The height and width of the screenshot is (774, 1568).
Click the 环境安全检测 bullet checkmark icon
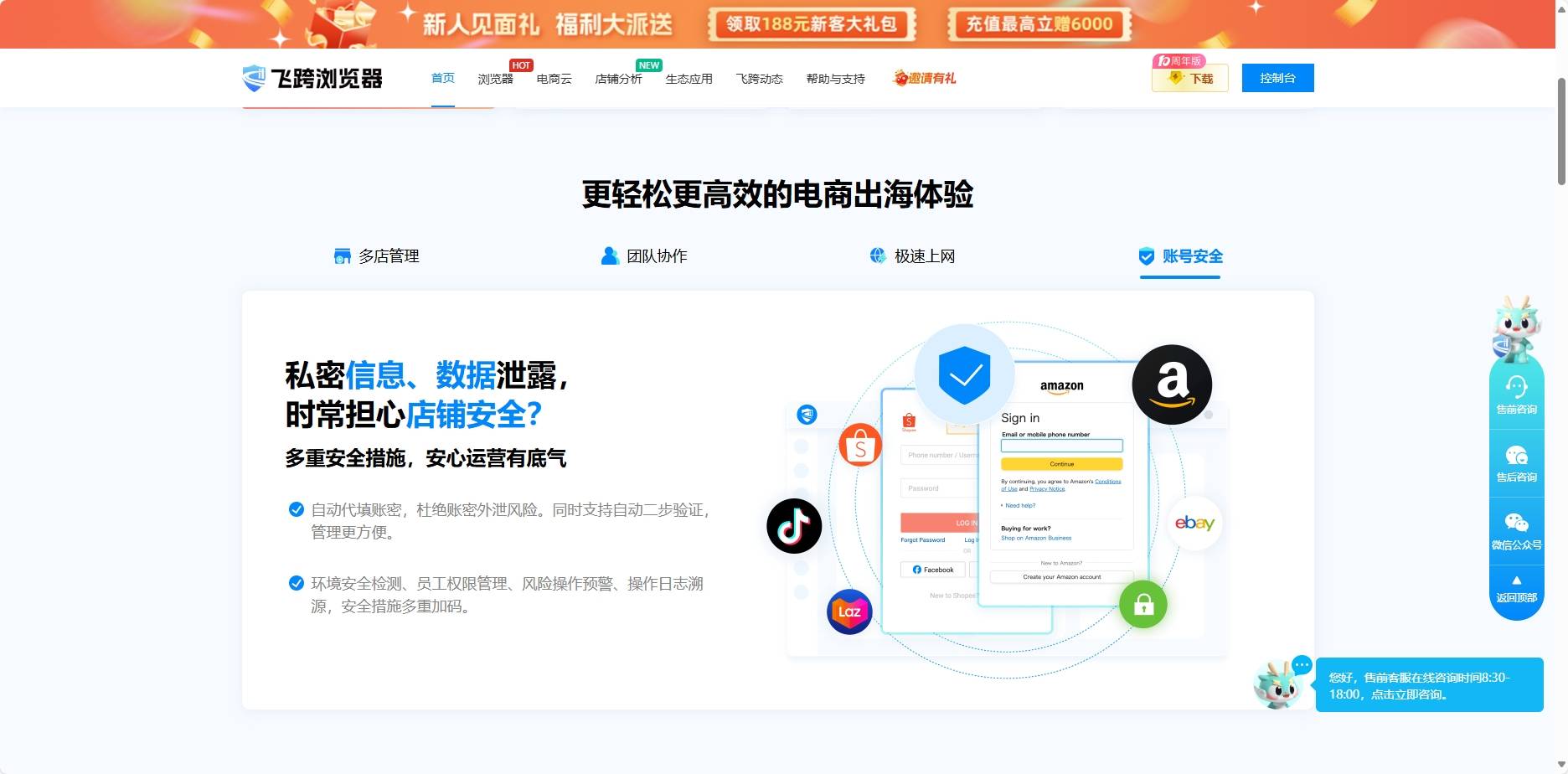(x=296, y=583)
